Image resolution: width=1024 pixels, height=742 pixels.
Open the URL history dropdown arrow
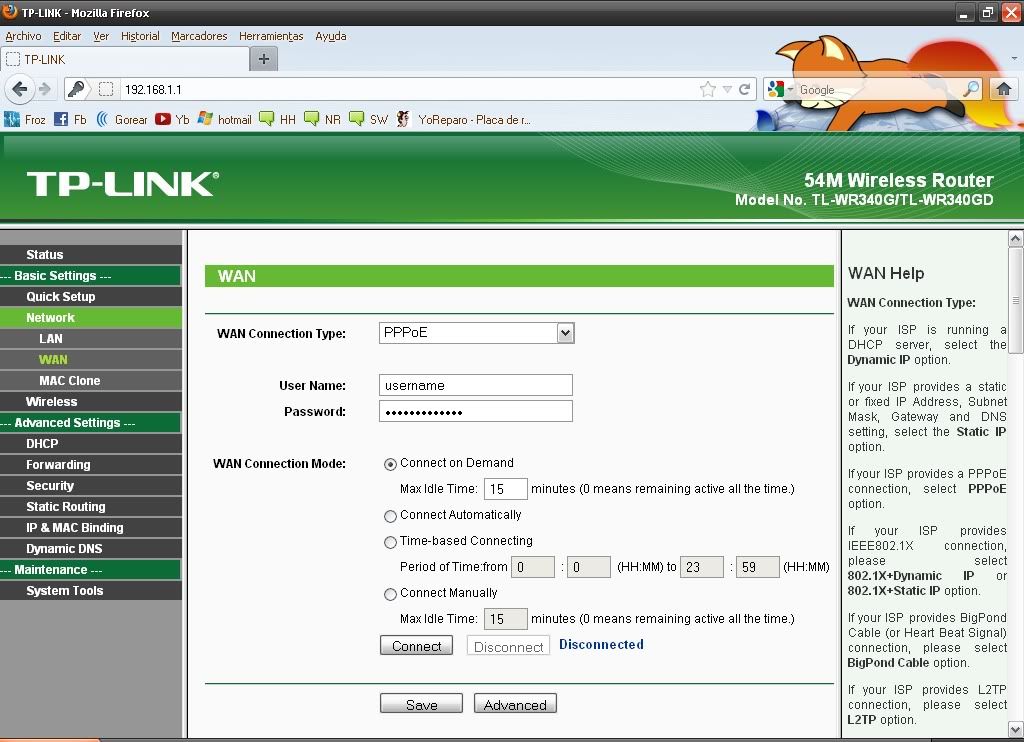(x=727, y=89)
